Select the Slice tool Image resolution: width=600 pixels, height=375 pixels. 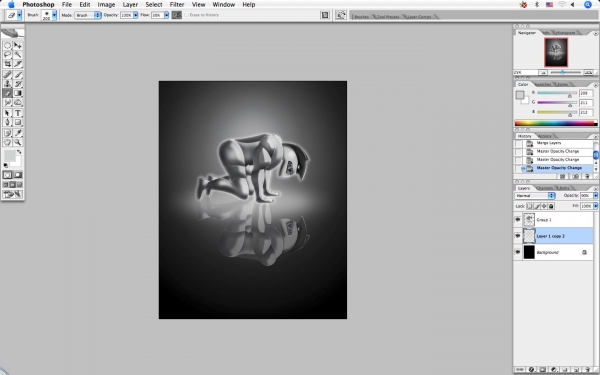[18, 64]
